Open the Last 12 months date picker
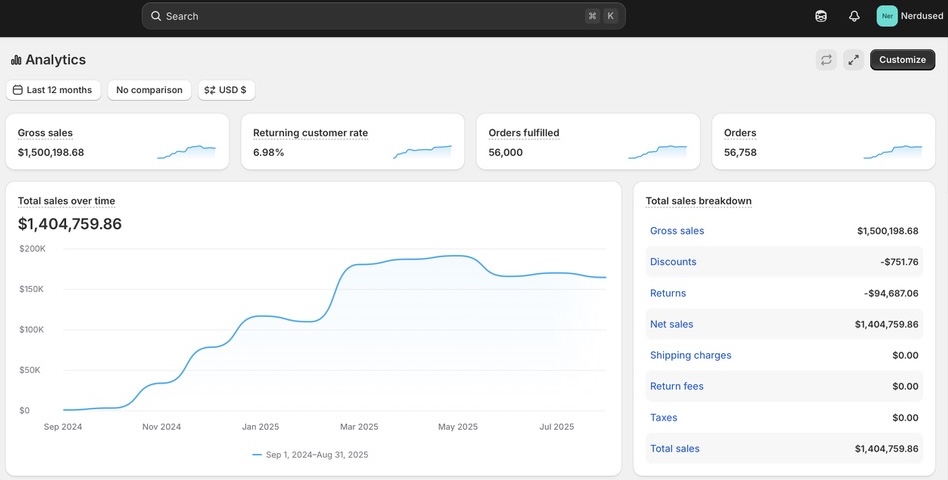This screenshot has height=480, width=948. (53, 90)
